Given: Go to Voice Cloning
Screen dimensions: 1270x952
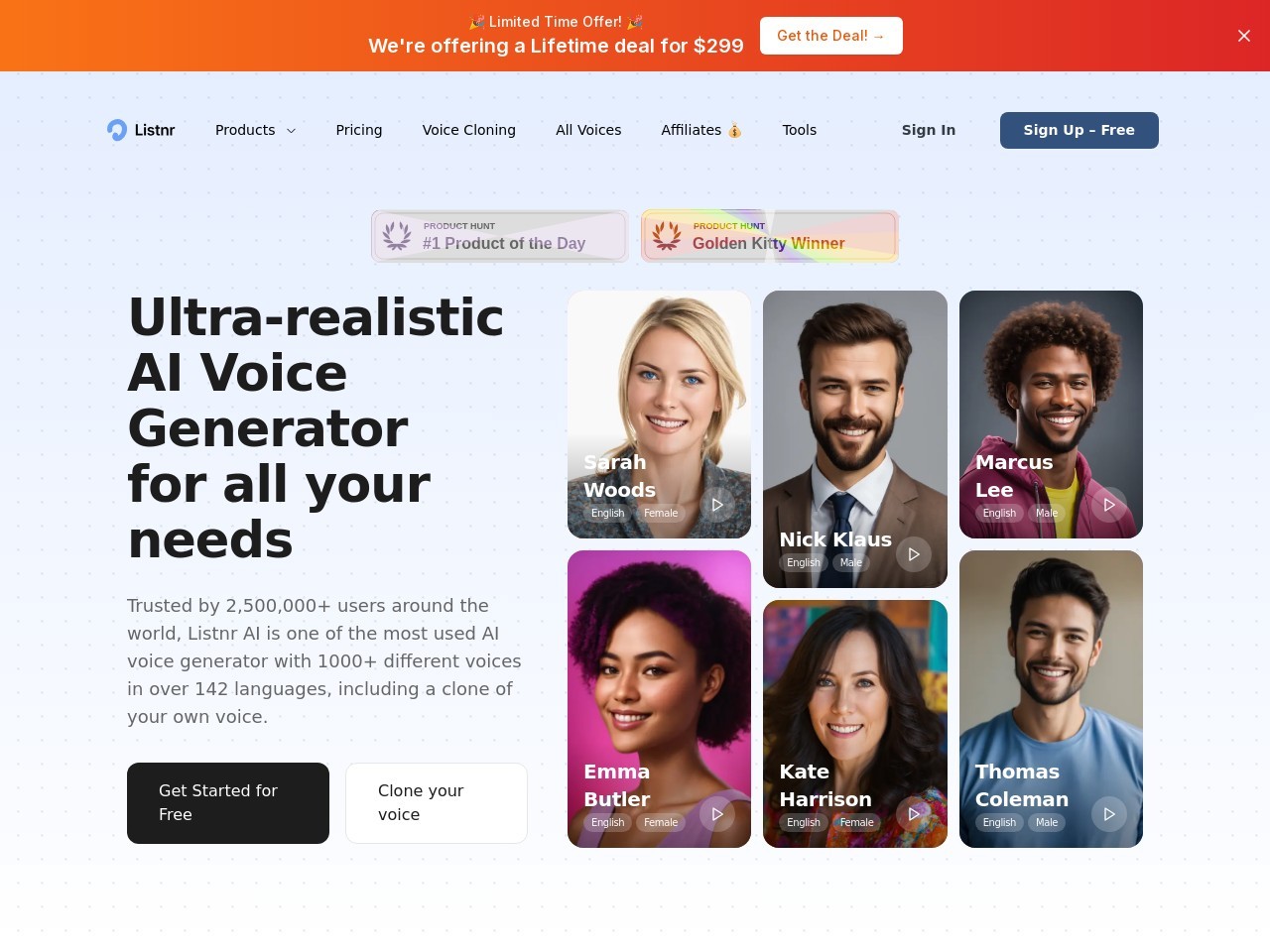Looking at the screenshot, I should point(469,130).
